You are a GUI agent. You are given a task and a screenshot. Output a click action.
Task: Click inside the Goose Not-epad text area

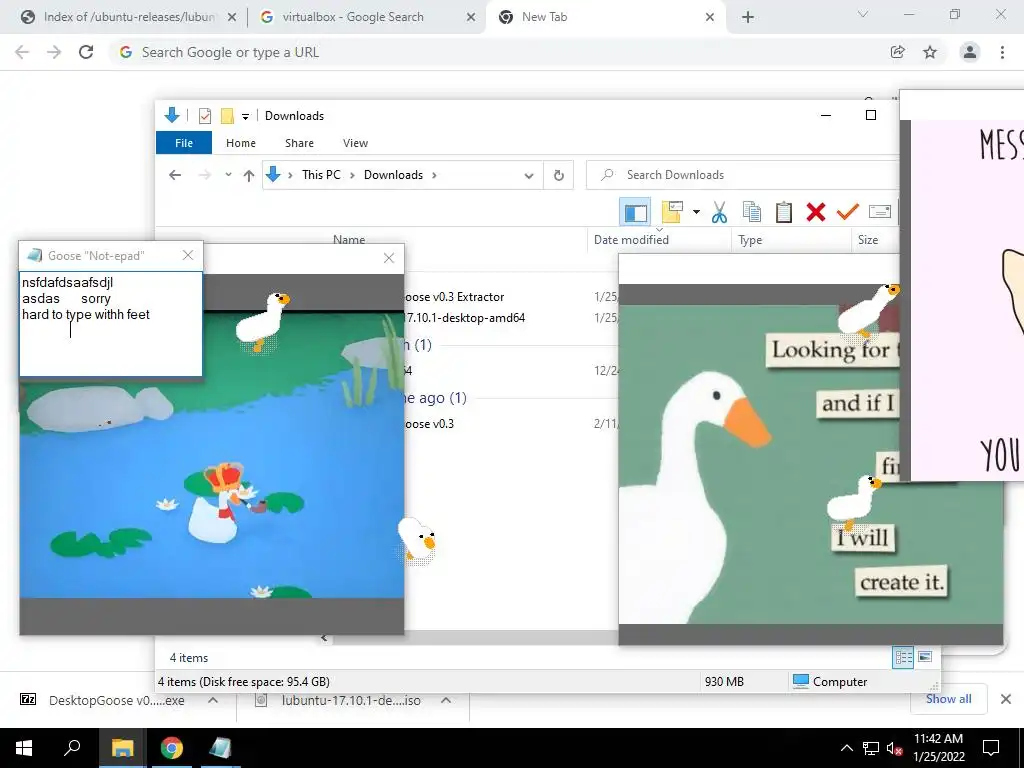click(x=110, y=324)
